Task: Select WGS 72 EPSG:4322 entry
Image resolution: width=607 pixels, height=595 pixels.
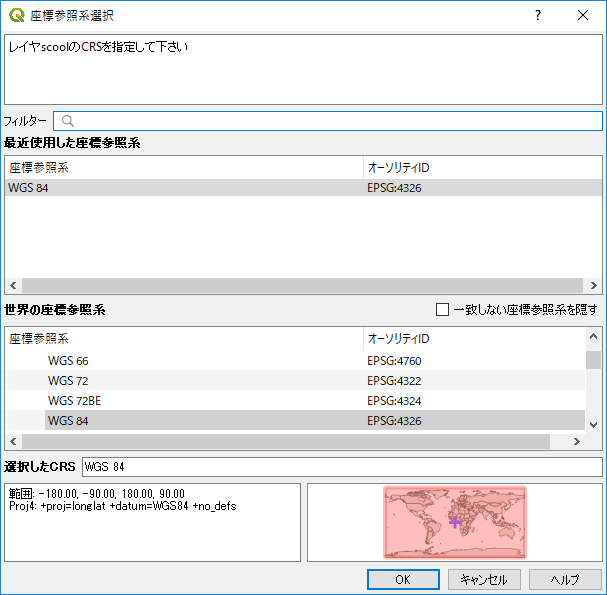Action: [x=68, y=381]
